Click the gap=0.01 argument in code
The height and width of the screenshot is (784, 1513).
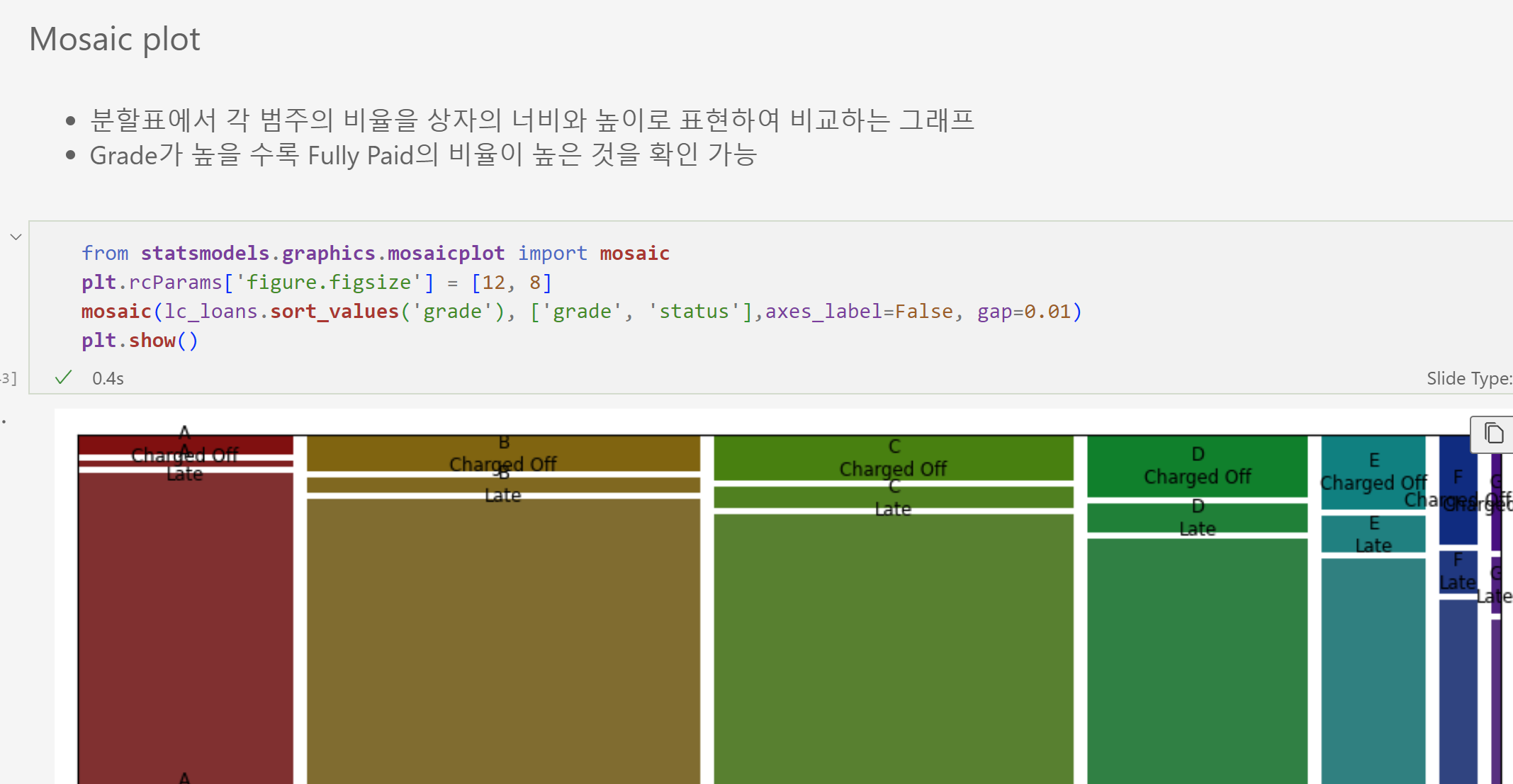click(1023, 312)
